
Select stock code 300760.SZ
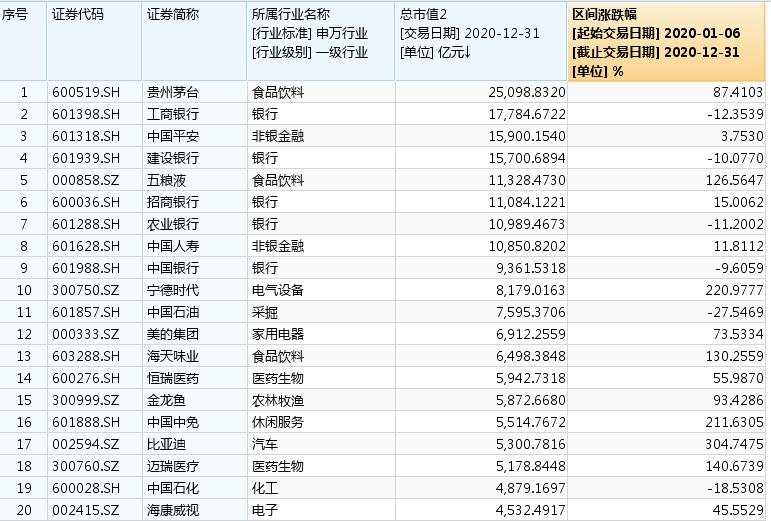[x=86, y=466]
